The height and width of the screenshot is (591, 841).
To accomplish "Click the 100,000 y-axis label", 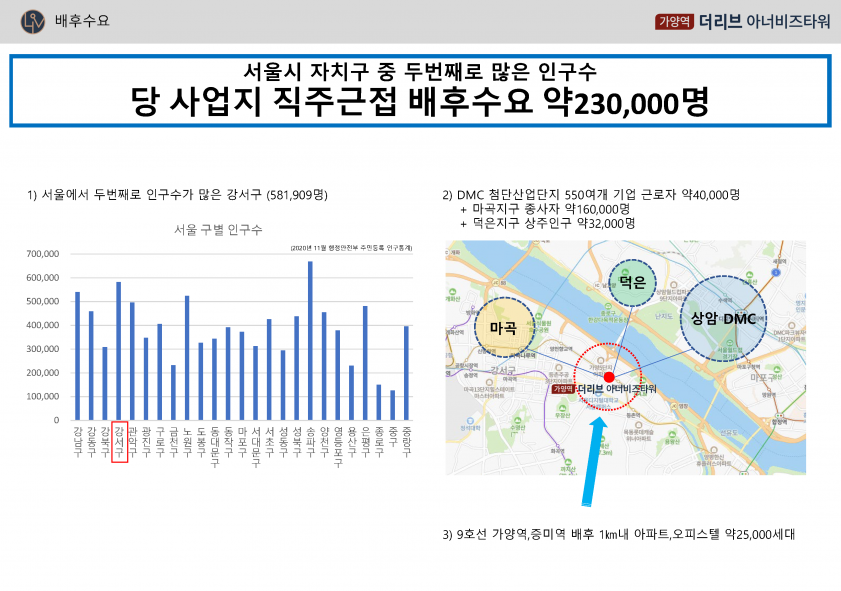I will click(43, 396).
